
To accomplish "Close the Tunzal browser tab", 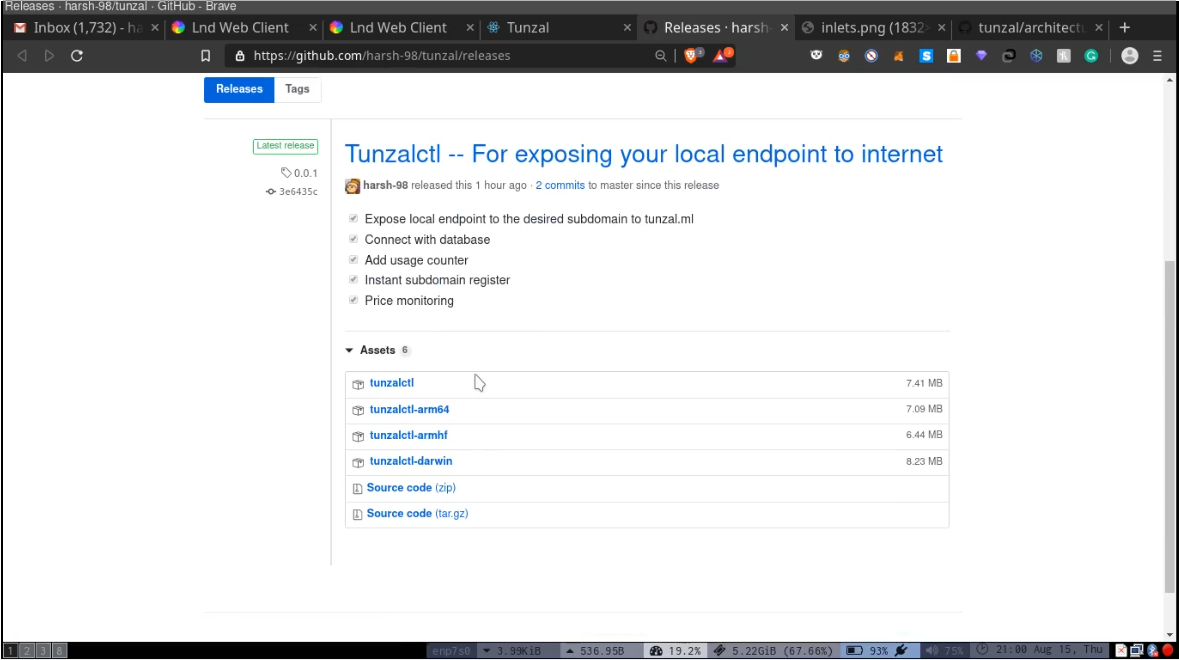I will [627, 28].
